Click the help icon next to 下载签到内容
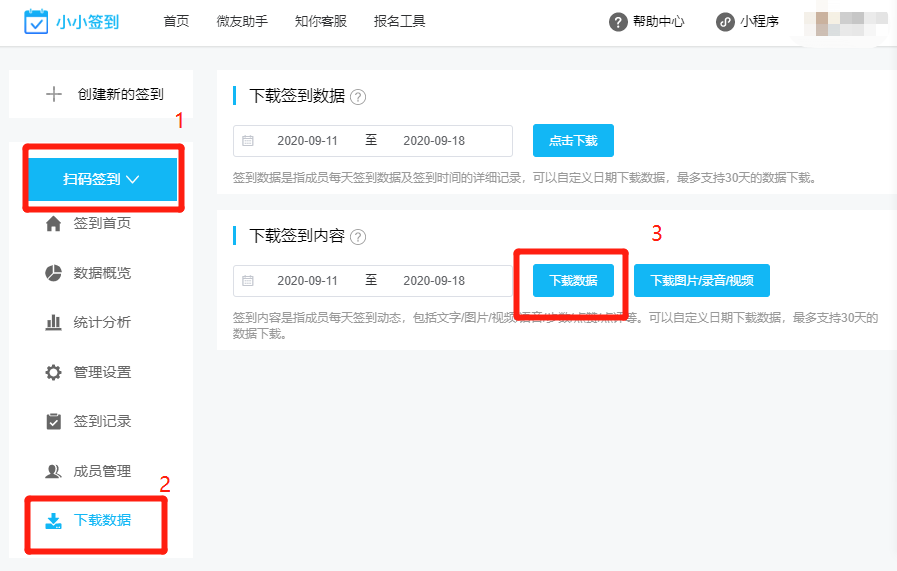 [x=358, y=237]
